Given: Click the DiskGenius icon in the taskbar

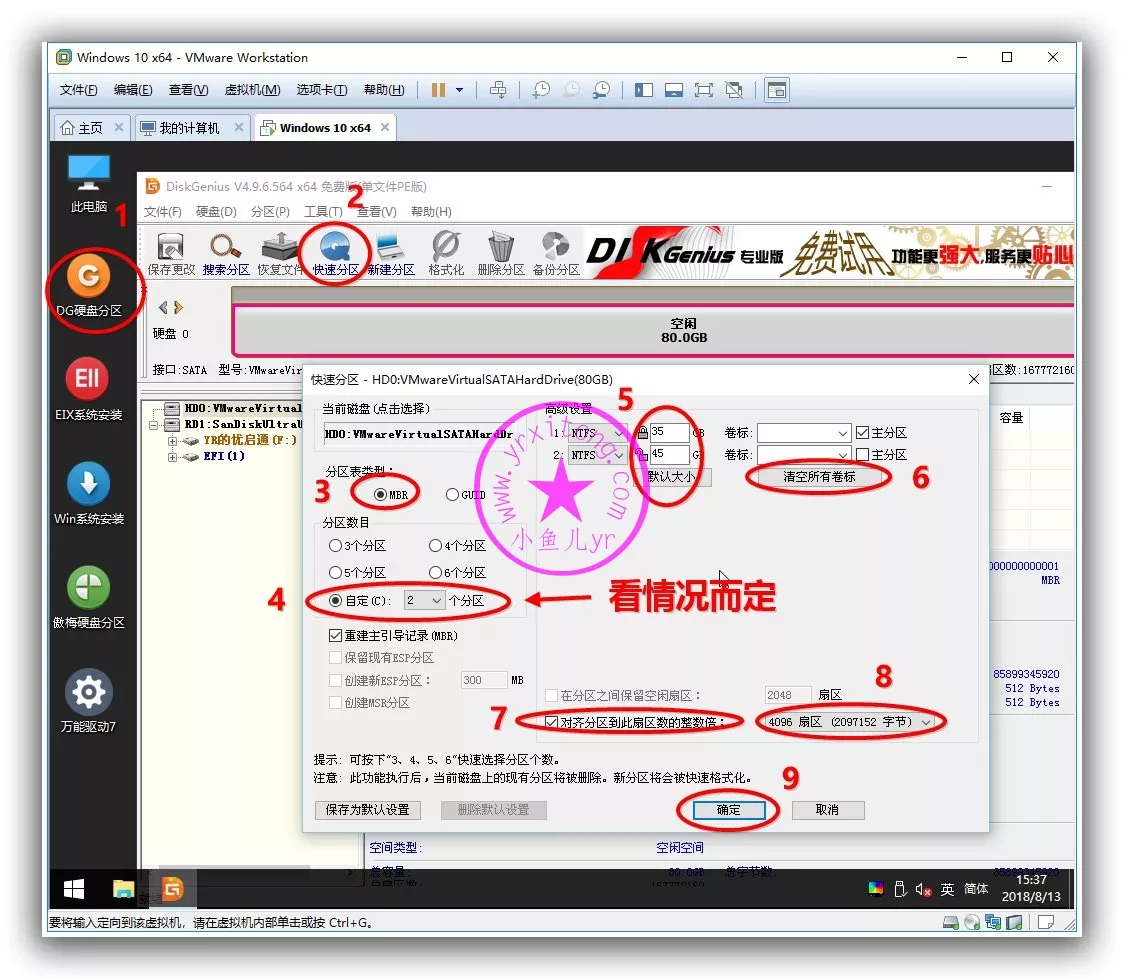Looking at the screenshot, I should [x=172, y=889].
